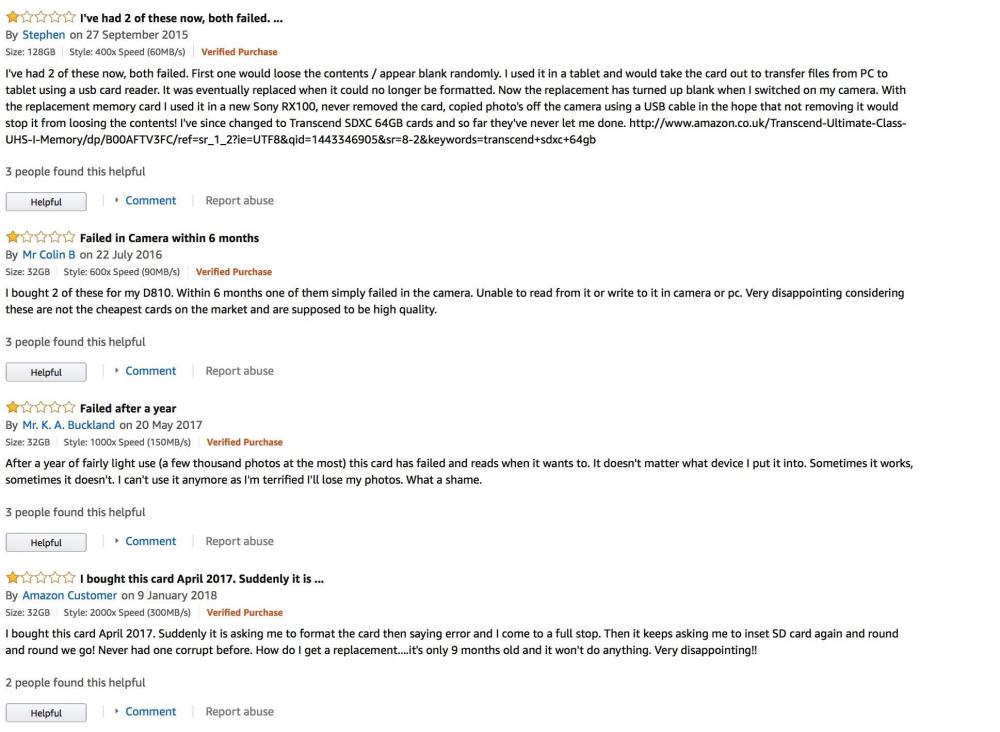Screen dimensions: 1000x732
Task: Report abuse on Stephen's review
Action: pyautogui.click(x=239, y=201)
